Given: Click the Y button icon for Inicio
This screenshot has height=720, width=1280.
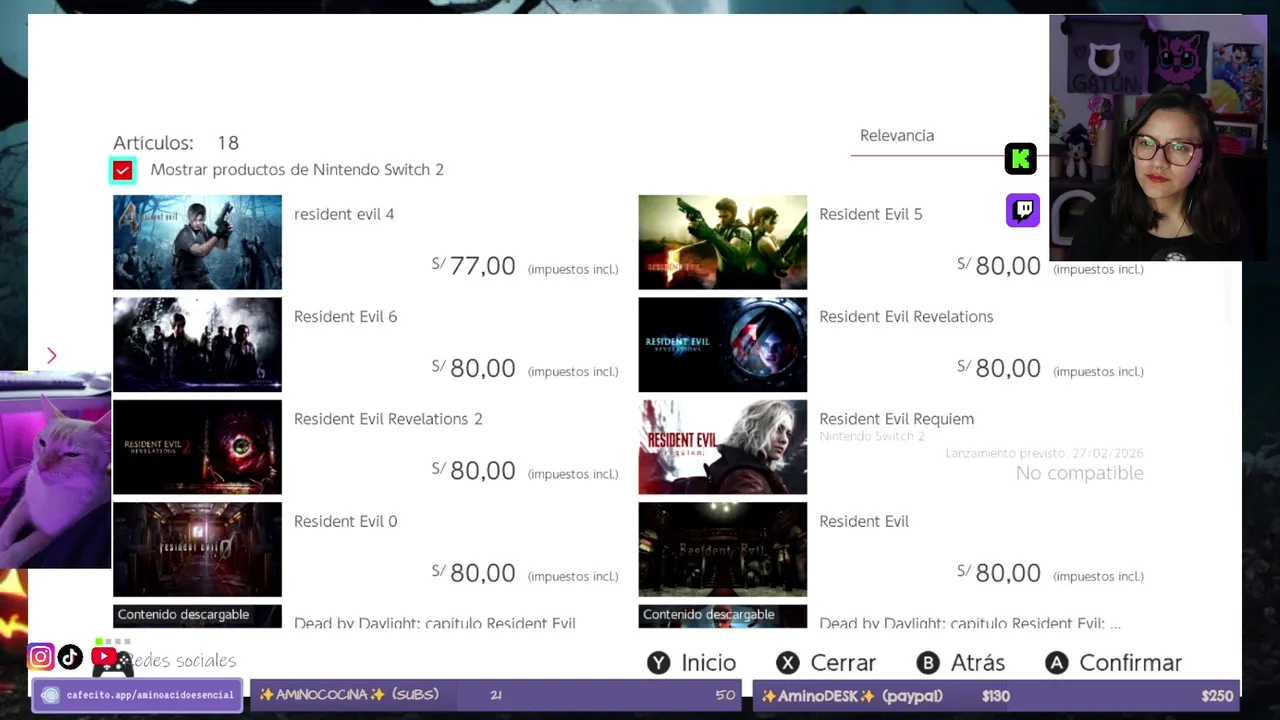Looking at the screenshot, I should pyautogui.click(x=658, y=663).
